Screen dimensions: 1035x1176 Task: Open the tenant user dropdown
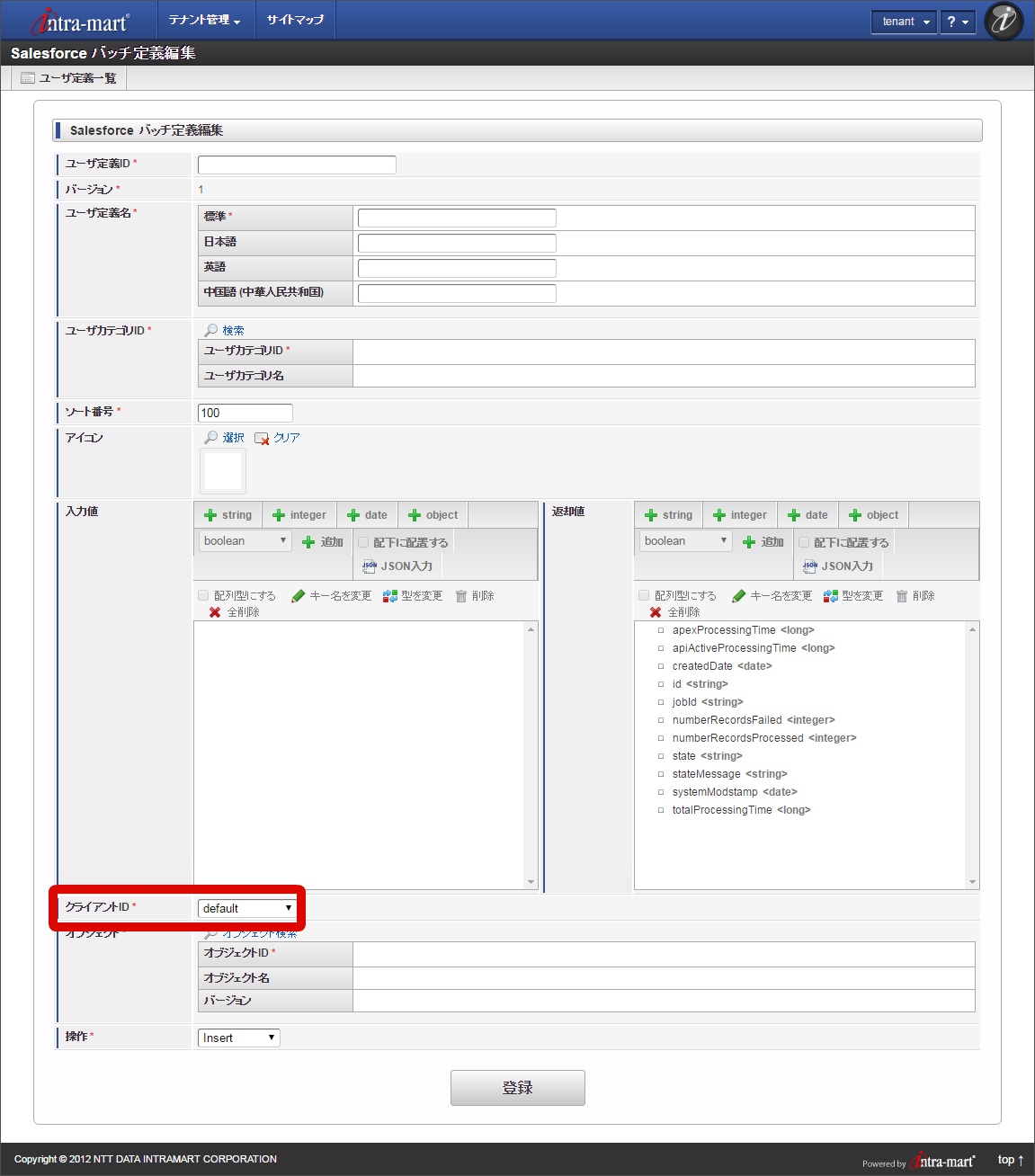coord(905,22)
